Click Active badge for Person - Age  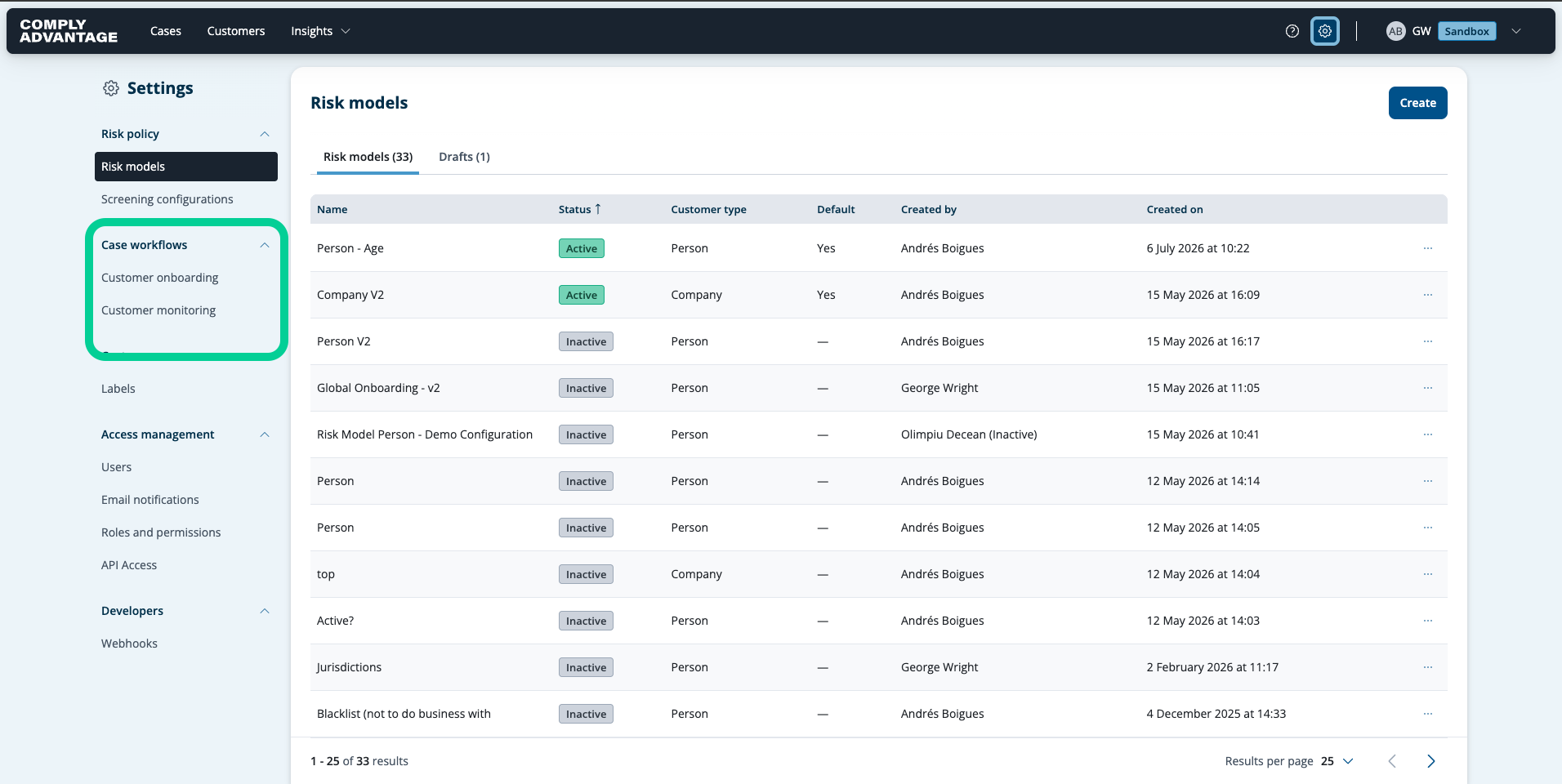[x=582, y=248]
